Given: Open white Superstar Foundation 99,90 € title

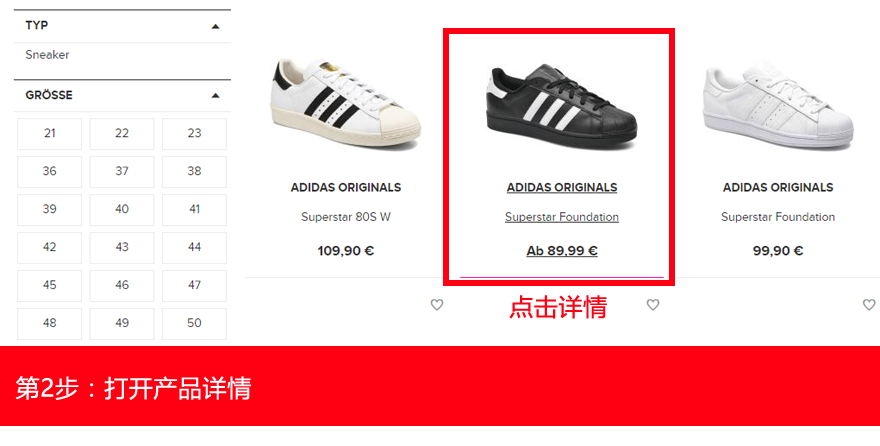Looking at the screenshot, I should coord(778,217).
